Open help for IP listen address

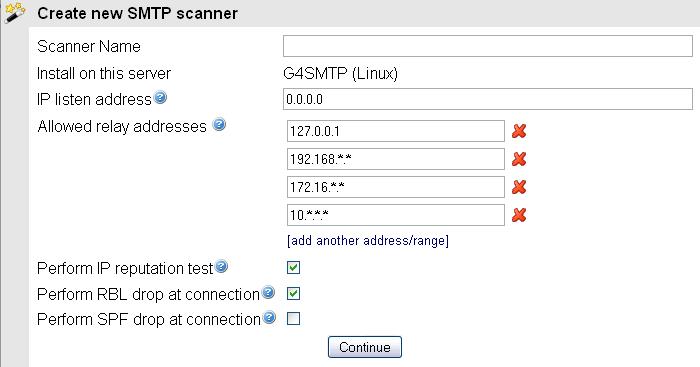[160, 97]
